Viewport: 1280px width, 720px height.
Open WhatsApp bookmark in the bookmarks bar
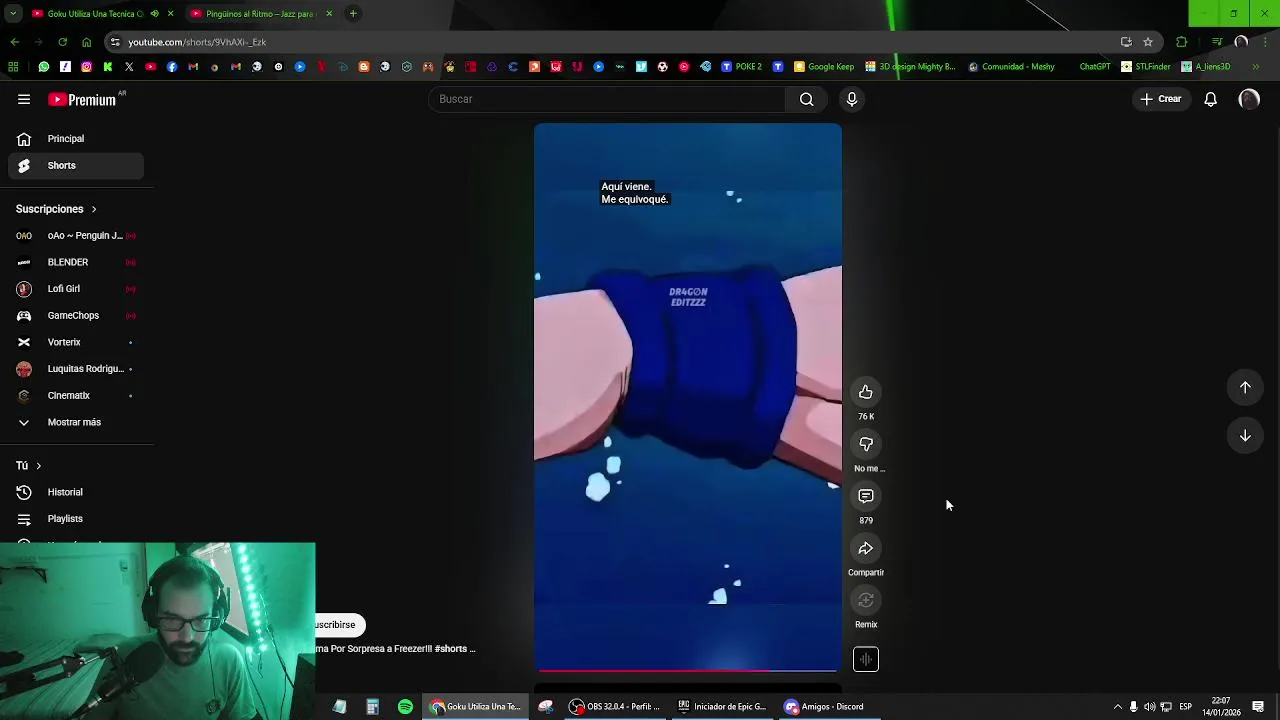tap(44, 67)
